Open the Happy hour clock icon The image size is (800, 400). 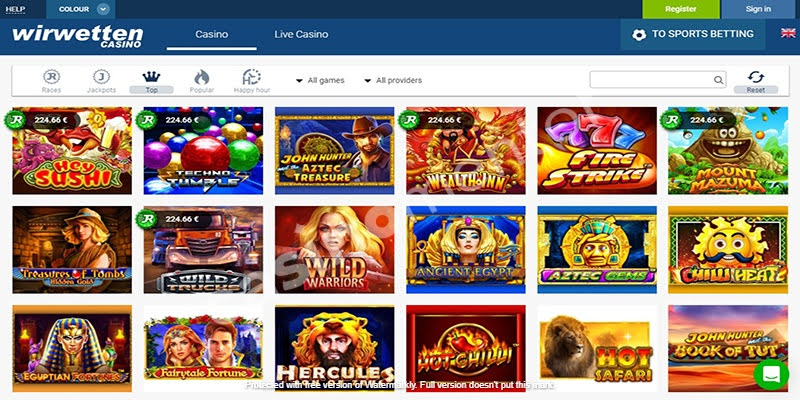pyautogui.click(x=252, y=78)
